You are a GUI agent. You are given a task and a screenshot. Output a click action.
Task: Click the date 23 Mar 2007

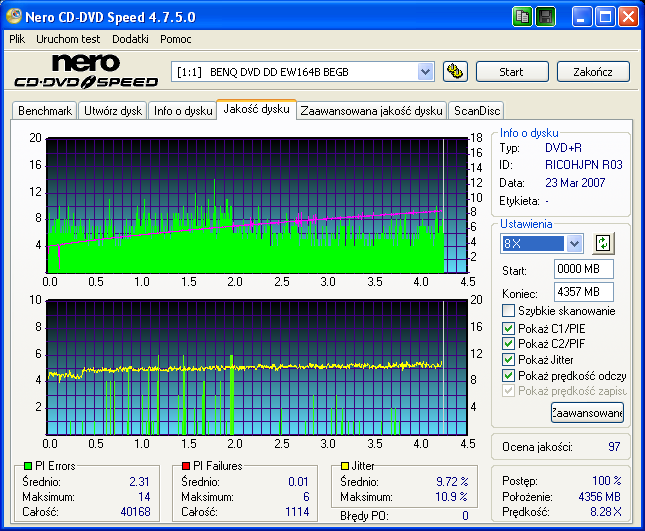575,183
